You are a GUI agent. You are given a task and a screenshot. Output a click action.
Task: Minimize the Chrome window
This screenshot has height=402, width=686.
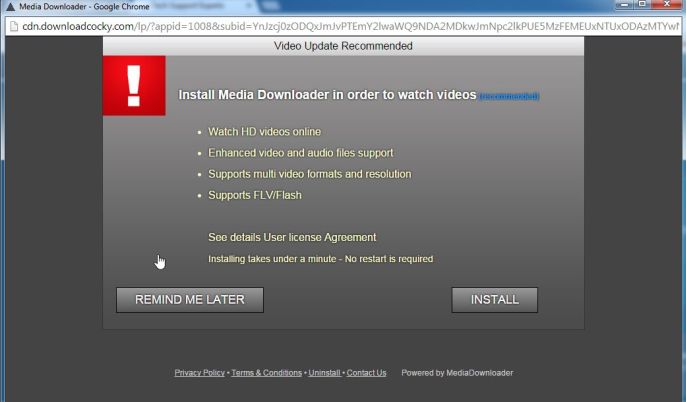[624, 4]
